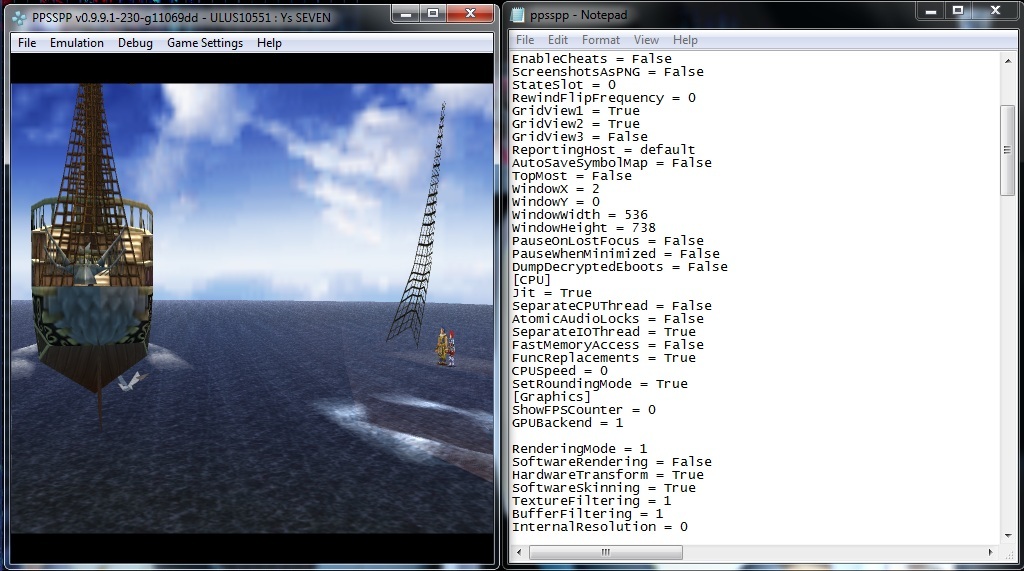Viewport: 1024px width, 571px height.
Task: Place cursor on the InternalResolution line
Action: (600, 527)
